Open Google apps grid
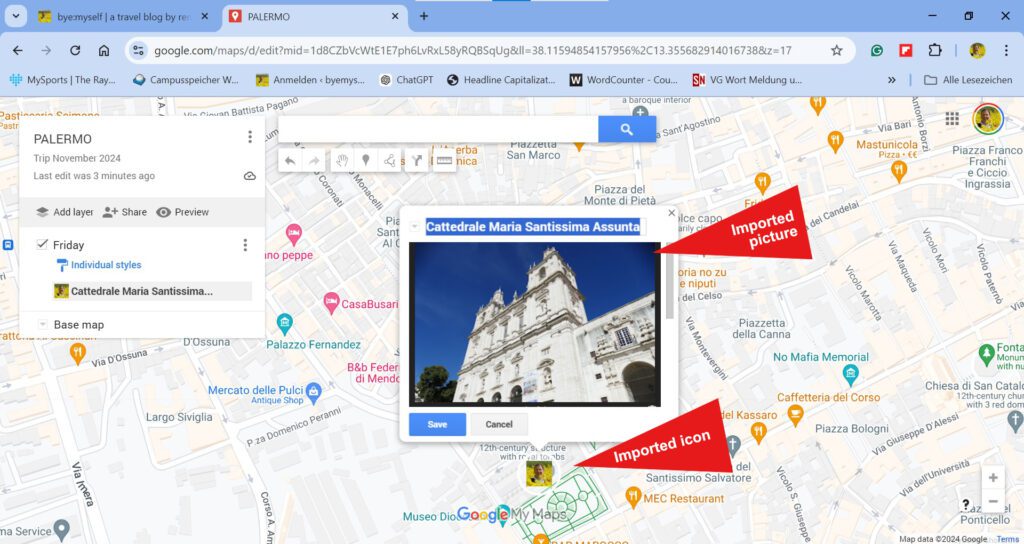Screen dimensions: 1024x544 pyautogui.click(x=952, y=118)
